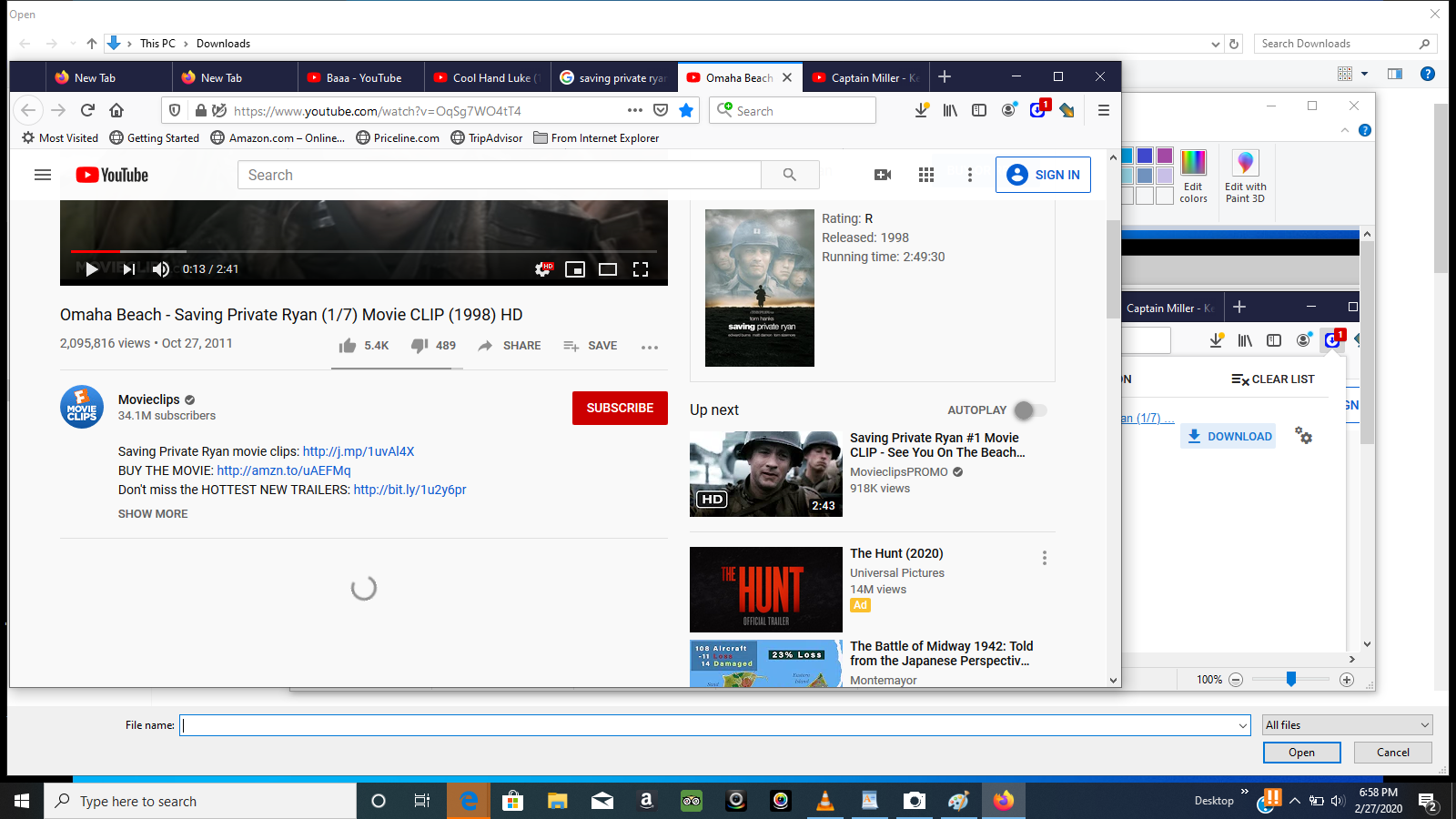This screenshot has height=819, width=1456.
Task: Bookmark star in Firefox address bar
Action: click(x=686, y=110)
